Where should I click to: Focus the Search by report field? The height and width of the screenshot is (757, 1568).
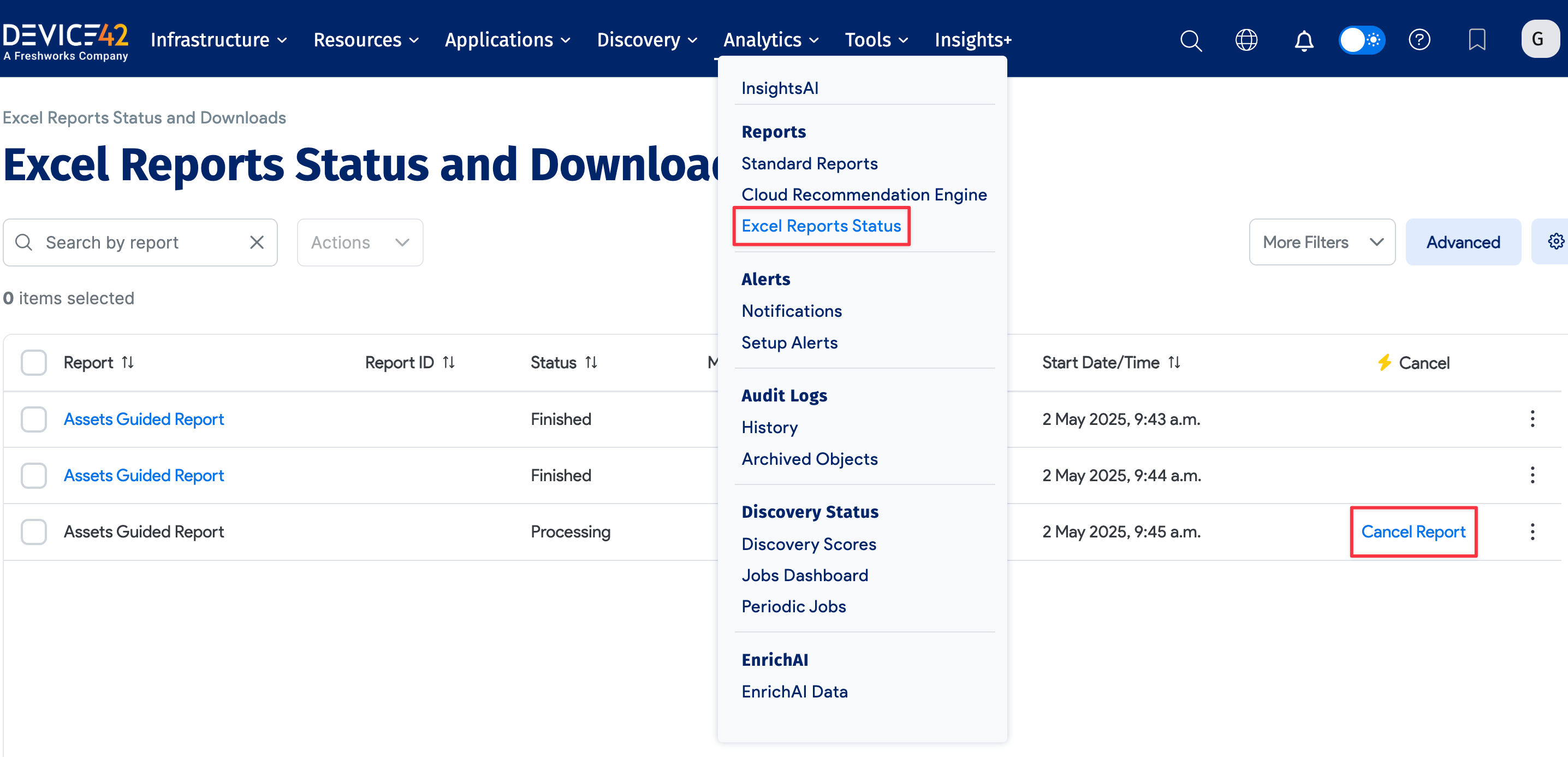(x=140, y=243)
